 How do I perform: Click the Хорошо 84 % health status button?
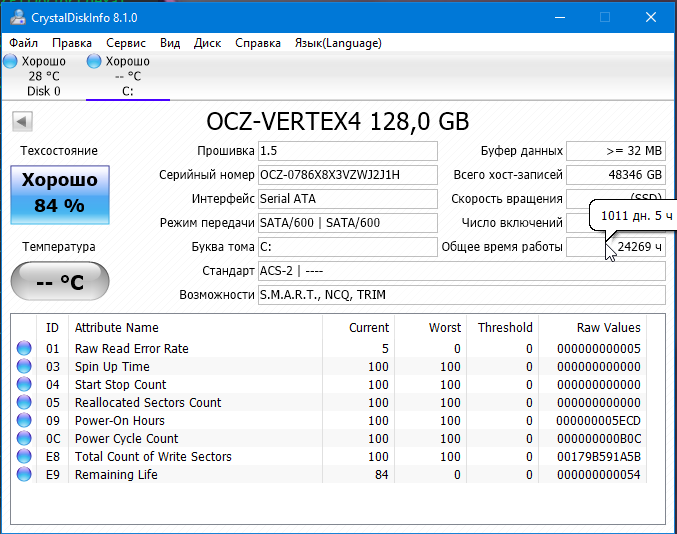coord(60,195)
